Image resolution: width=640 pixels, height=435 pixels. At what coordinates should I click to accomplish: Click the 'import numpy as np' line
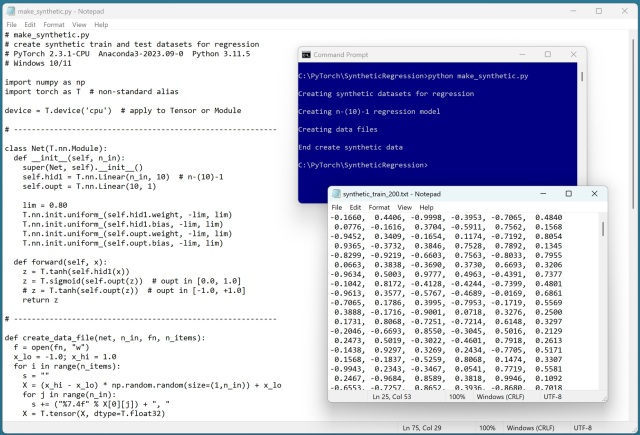[x=45, y=82]
